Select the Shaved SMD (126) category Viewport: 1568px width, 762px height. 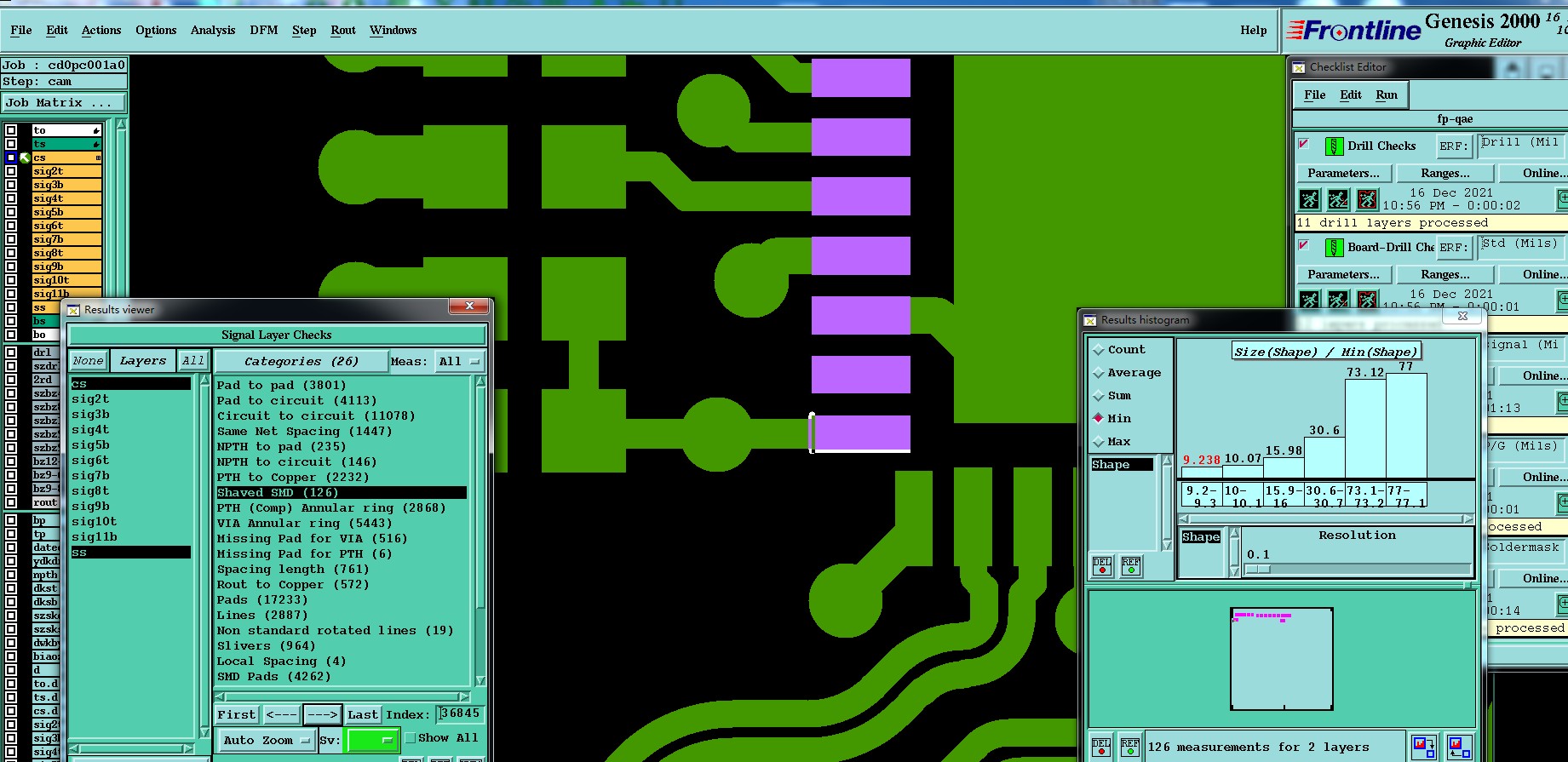pos(342,493)
